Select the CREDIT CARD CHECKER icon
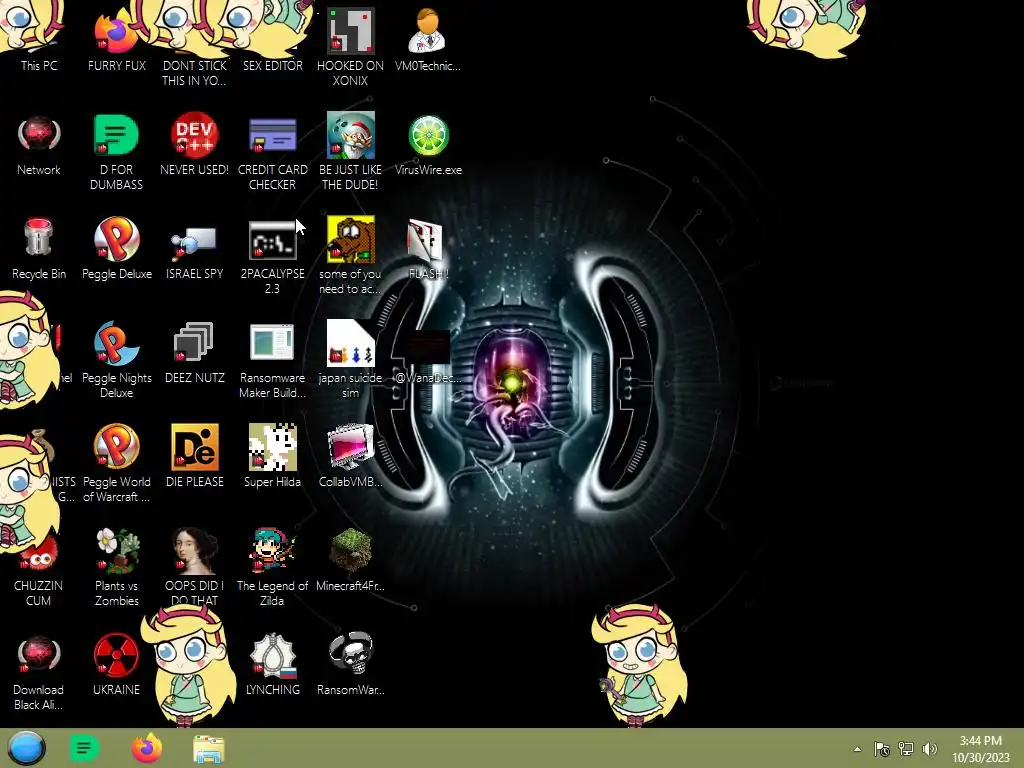This screenshot has height=768, width=1024. point(272,152)
